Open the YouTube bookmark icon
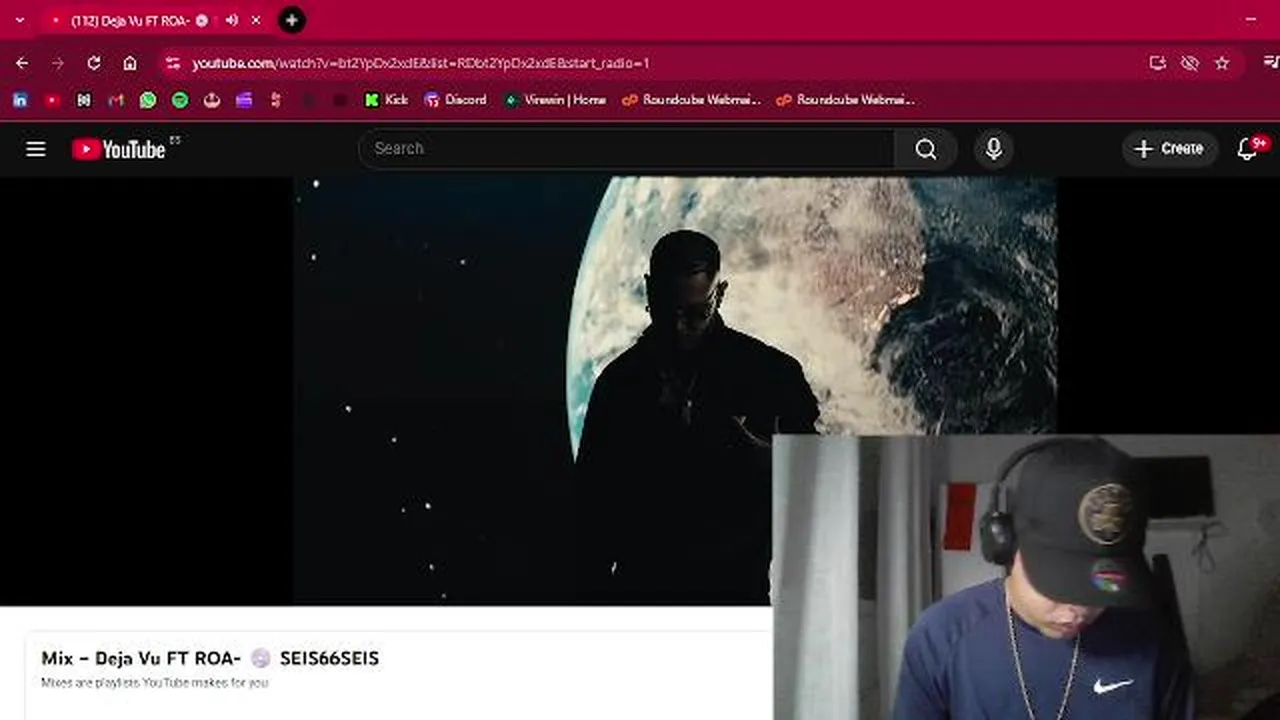This screenshot has height=720, width=1280. click(x=52, y=100)
